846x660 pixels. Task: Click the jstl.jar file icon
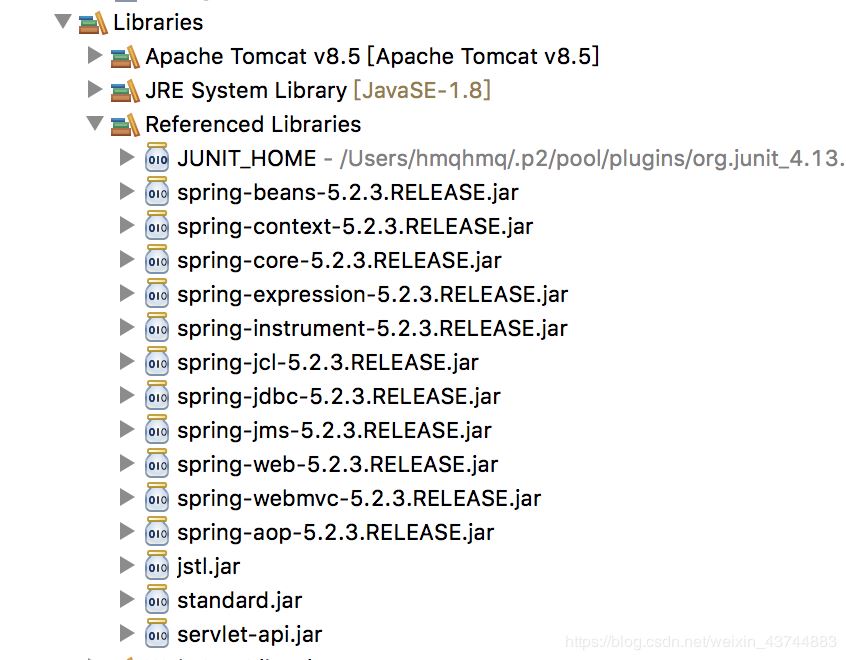(157, 566)
